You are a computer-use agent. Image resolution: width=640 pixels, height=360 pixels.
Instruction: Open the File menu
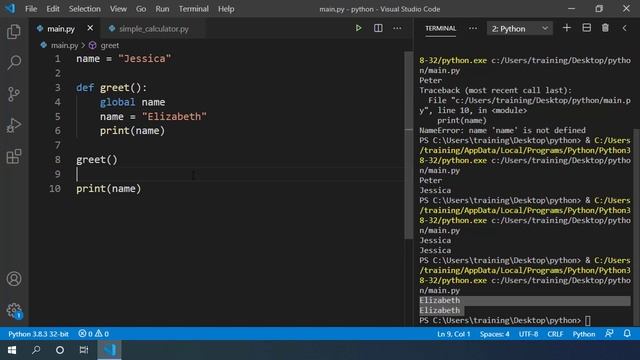(x=31, y=9)
